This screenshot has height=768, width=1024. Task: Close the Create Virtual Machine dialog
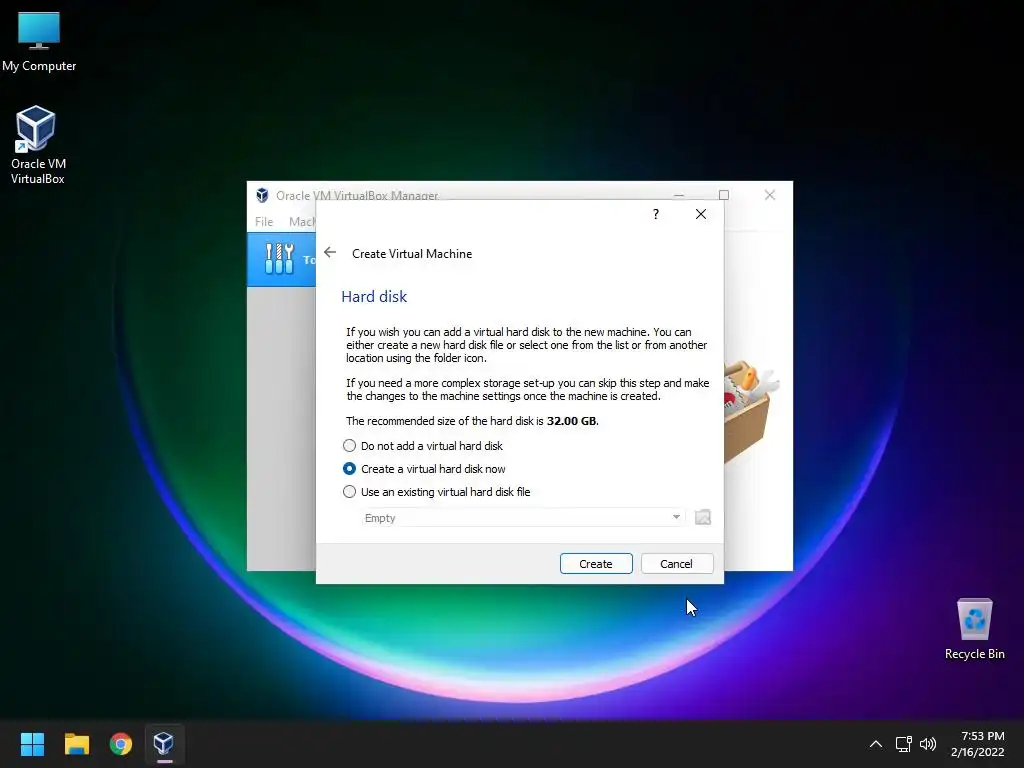coord(701,214)
